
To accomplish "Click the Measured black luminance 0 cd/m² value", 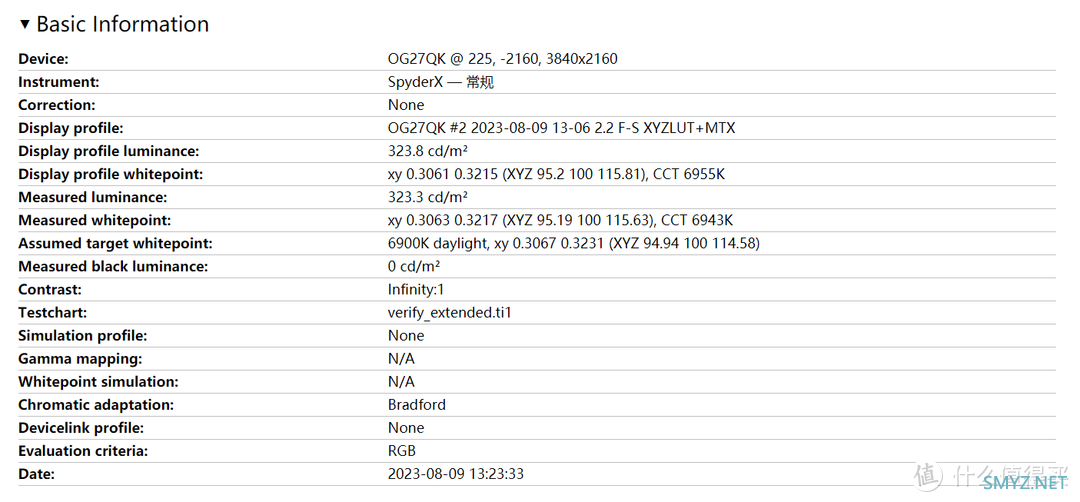I will (x=414, y=266).
